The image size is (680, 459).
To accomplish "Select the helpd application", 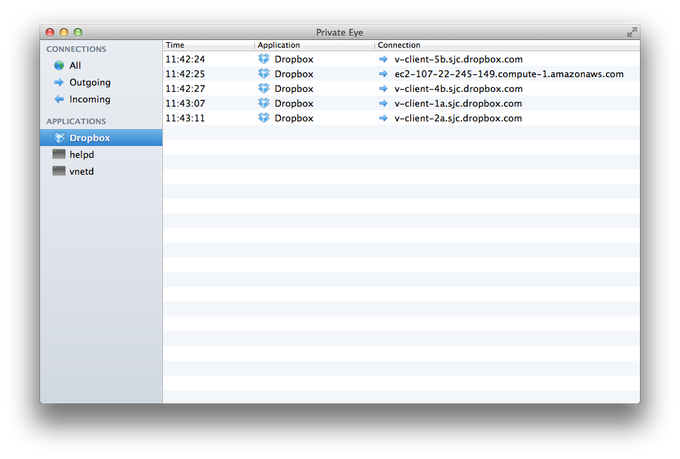I will (x=101, y=154).
